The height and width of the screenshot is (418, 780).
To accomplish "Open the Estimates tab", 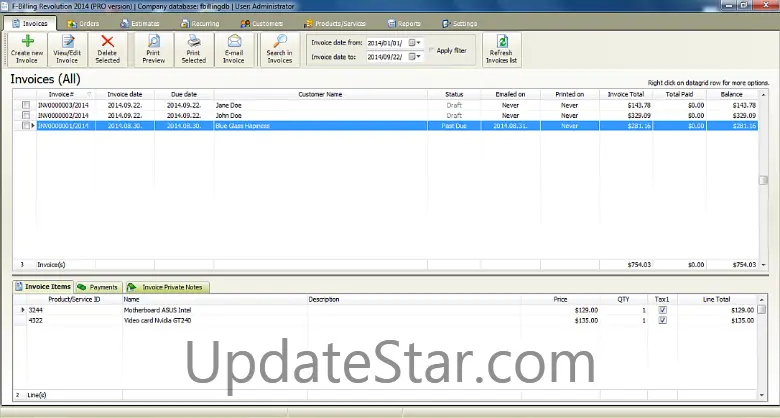I will [140, 23].
